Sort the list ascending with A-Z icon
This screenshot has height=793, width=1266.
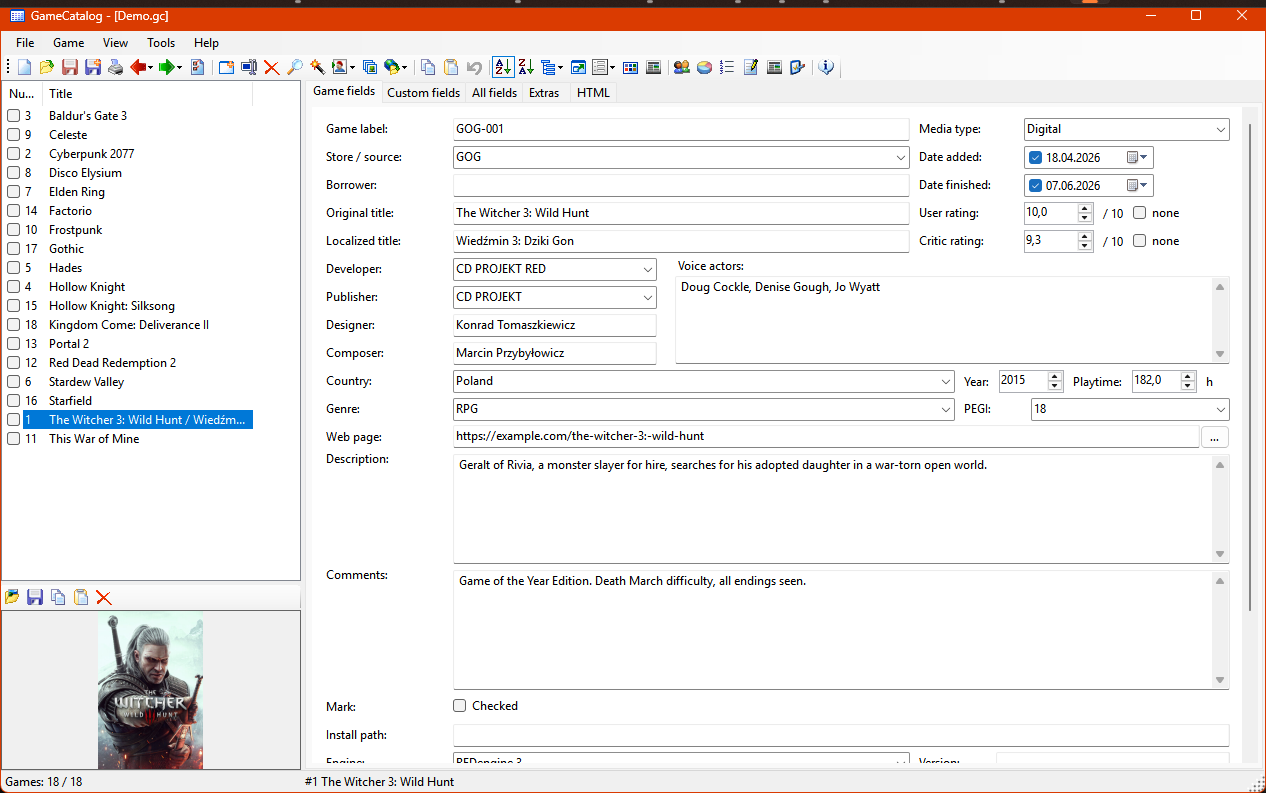pos(503,67)
